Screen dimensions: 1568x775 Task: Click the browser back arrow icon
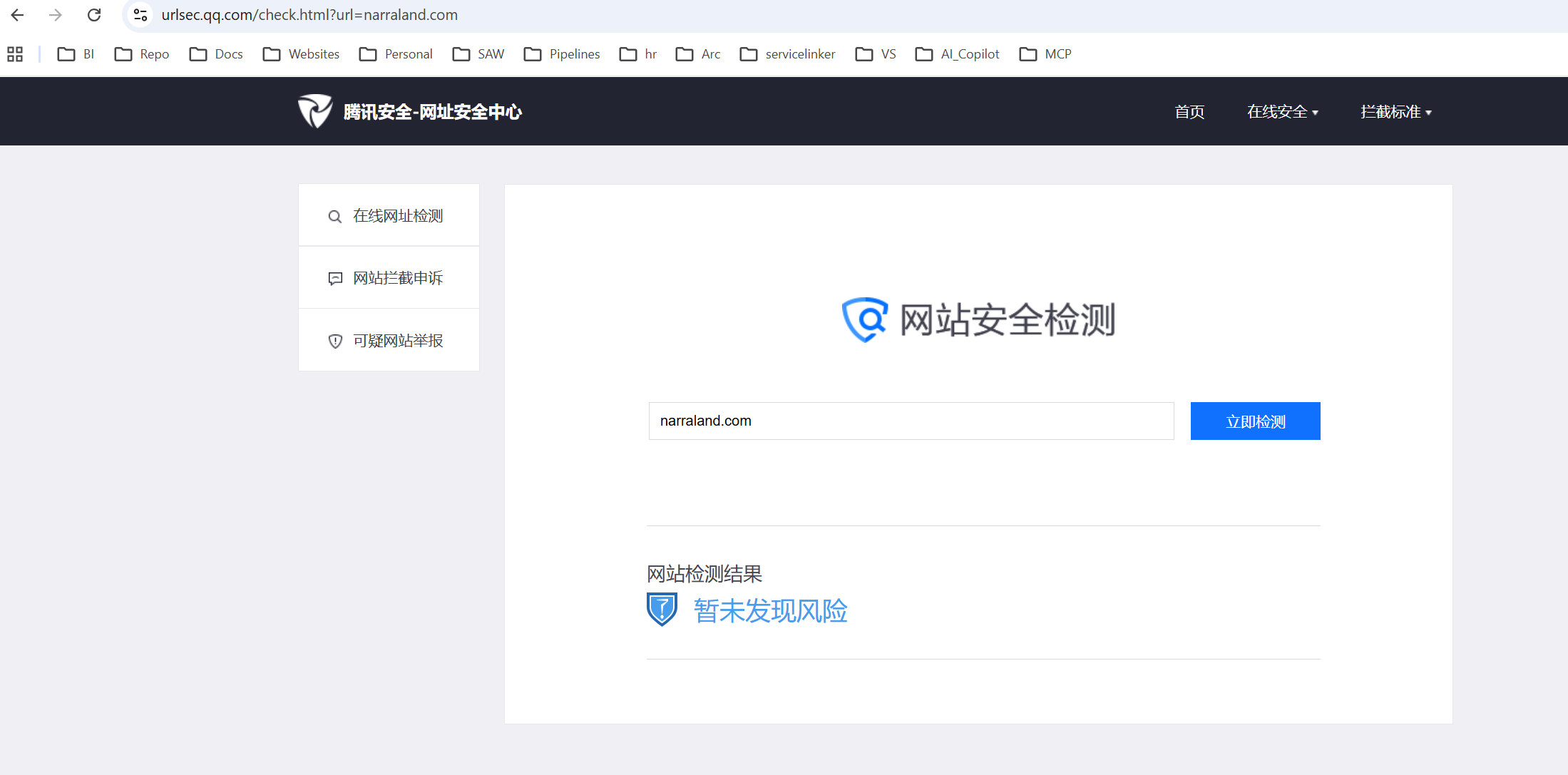click(18, 15)
